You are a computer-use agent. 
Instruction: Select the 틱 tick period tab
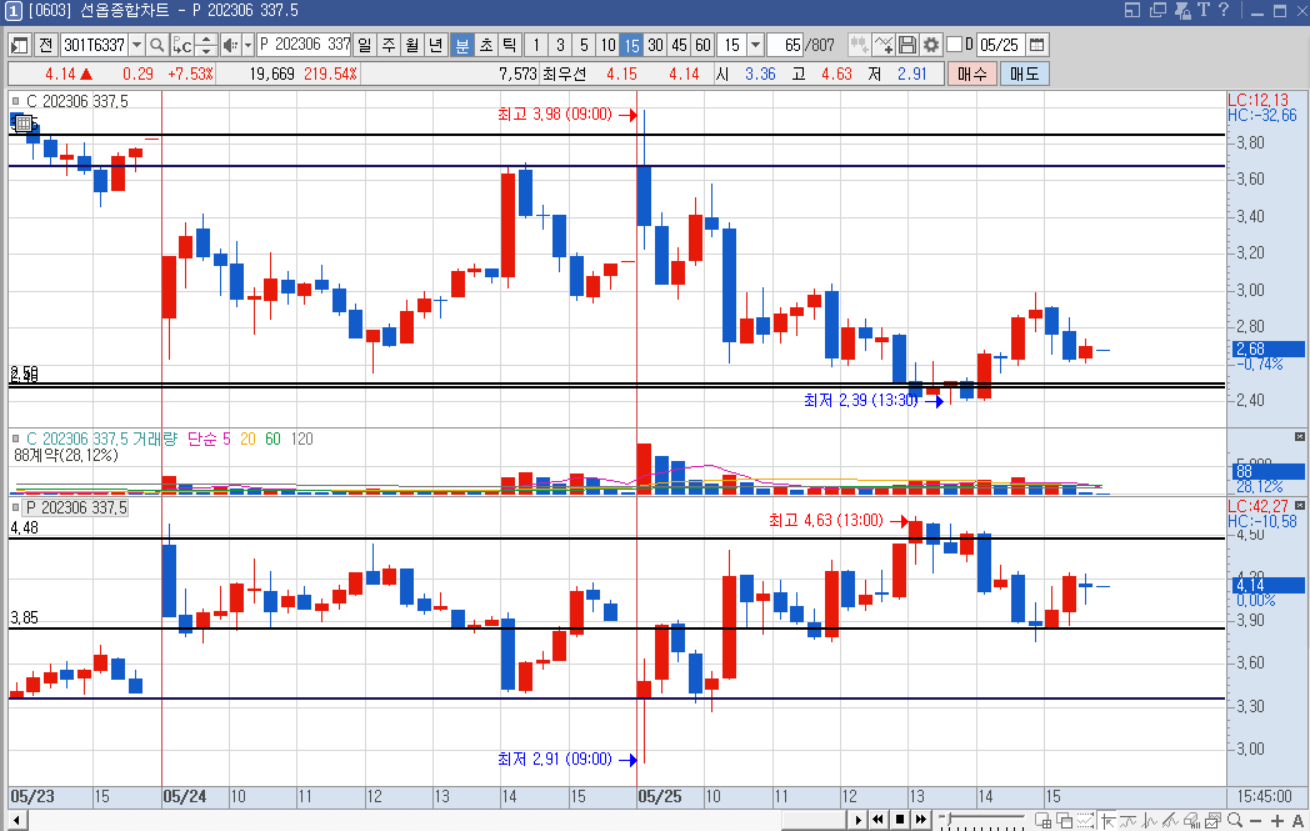tap(509, 45)
